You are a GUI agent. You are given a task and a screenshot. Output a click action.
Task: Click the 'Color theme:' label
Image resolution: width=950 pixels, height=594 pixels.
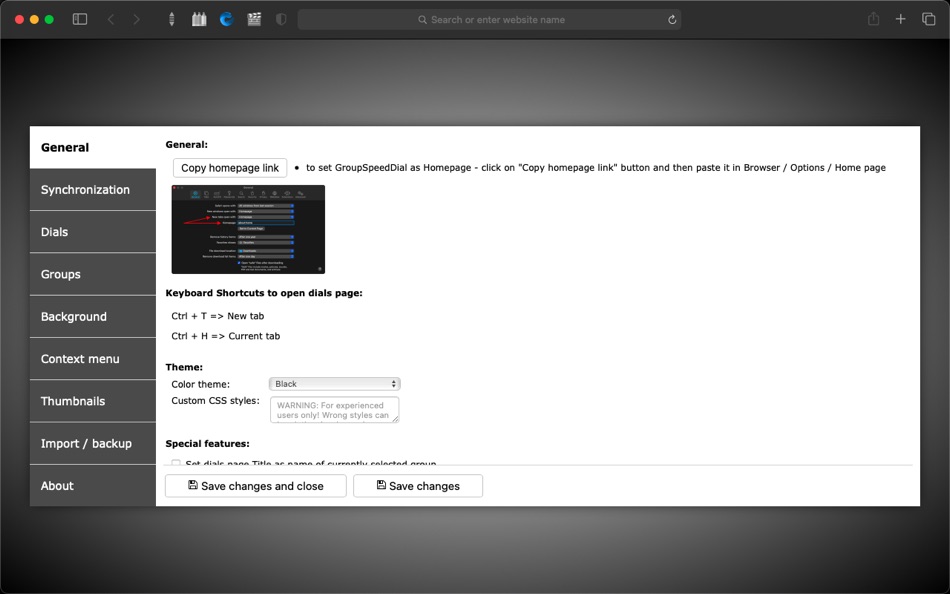pos(201,384)
